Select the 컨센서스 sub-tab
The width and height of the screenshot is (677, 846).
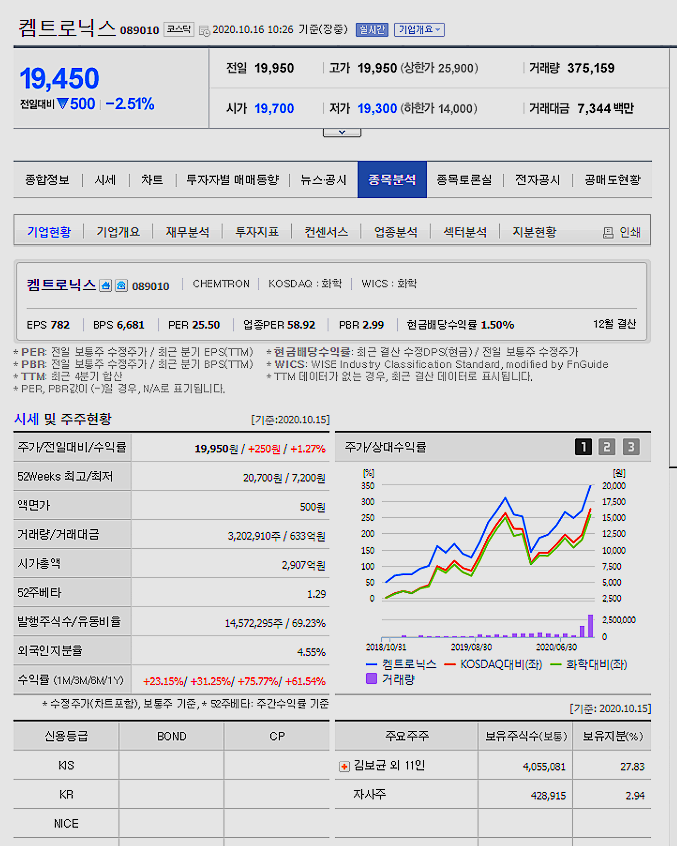pyautogui.click(x=326, y=232)
